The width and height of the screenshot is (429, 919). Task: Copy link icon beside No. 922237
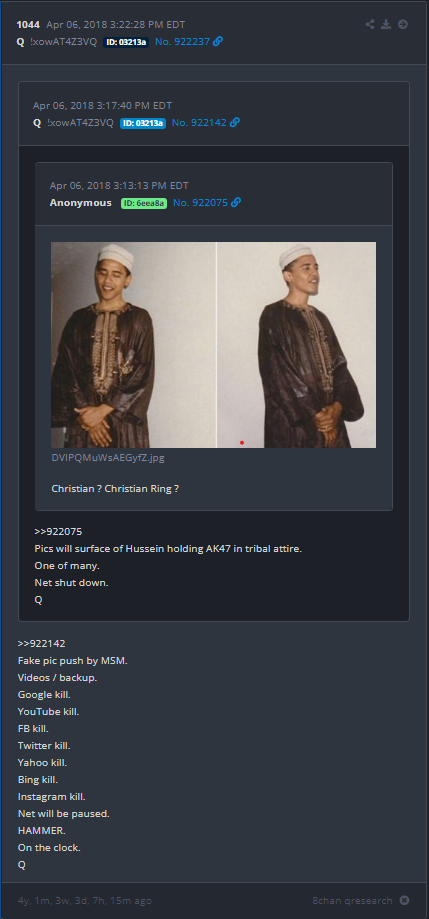coord(217,42)
